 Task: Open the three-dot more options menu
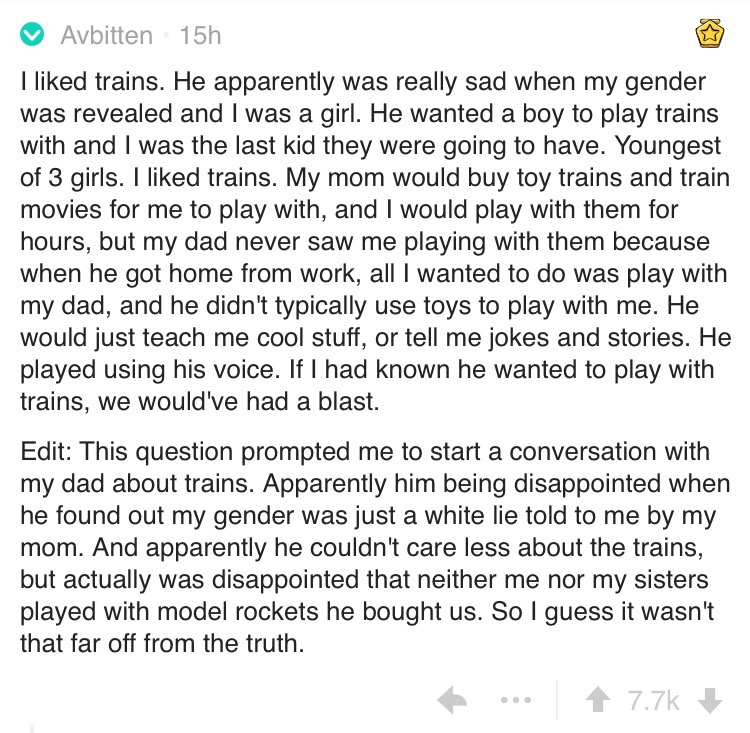pyautogui.click(x=516, y=700)
